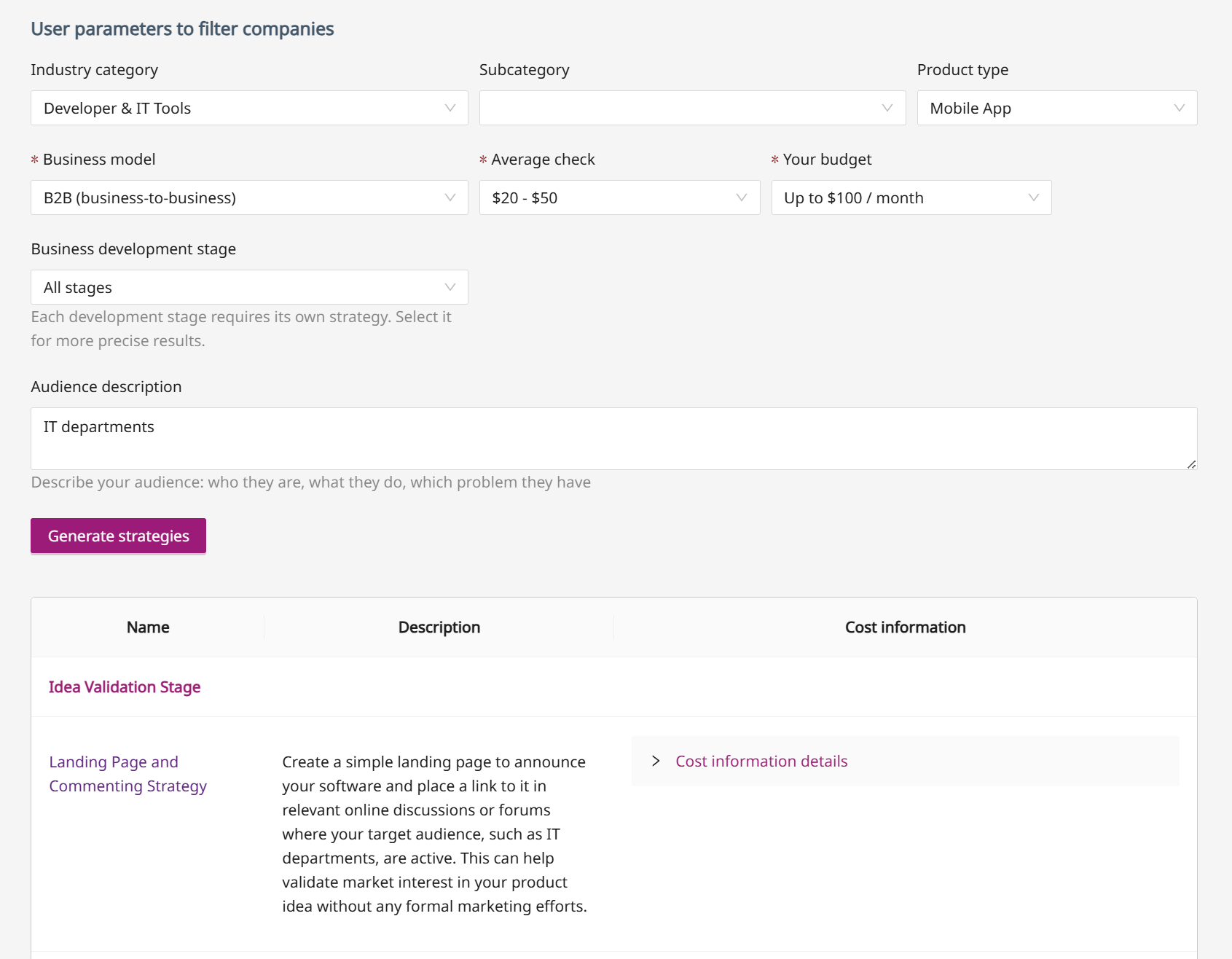This screenshot has height=959, width=1232.
Task: Click the landing page strategy description text
Action: click(x=434, y=834)
